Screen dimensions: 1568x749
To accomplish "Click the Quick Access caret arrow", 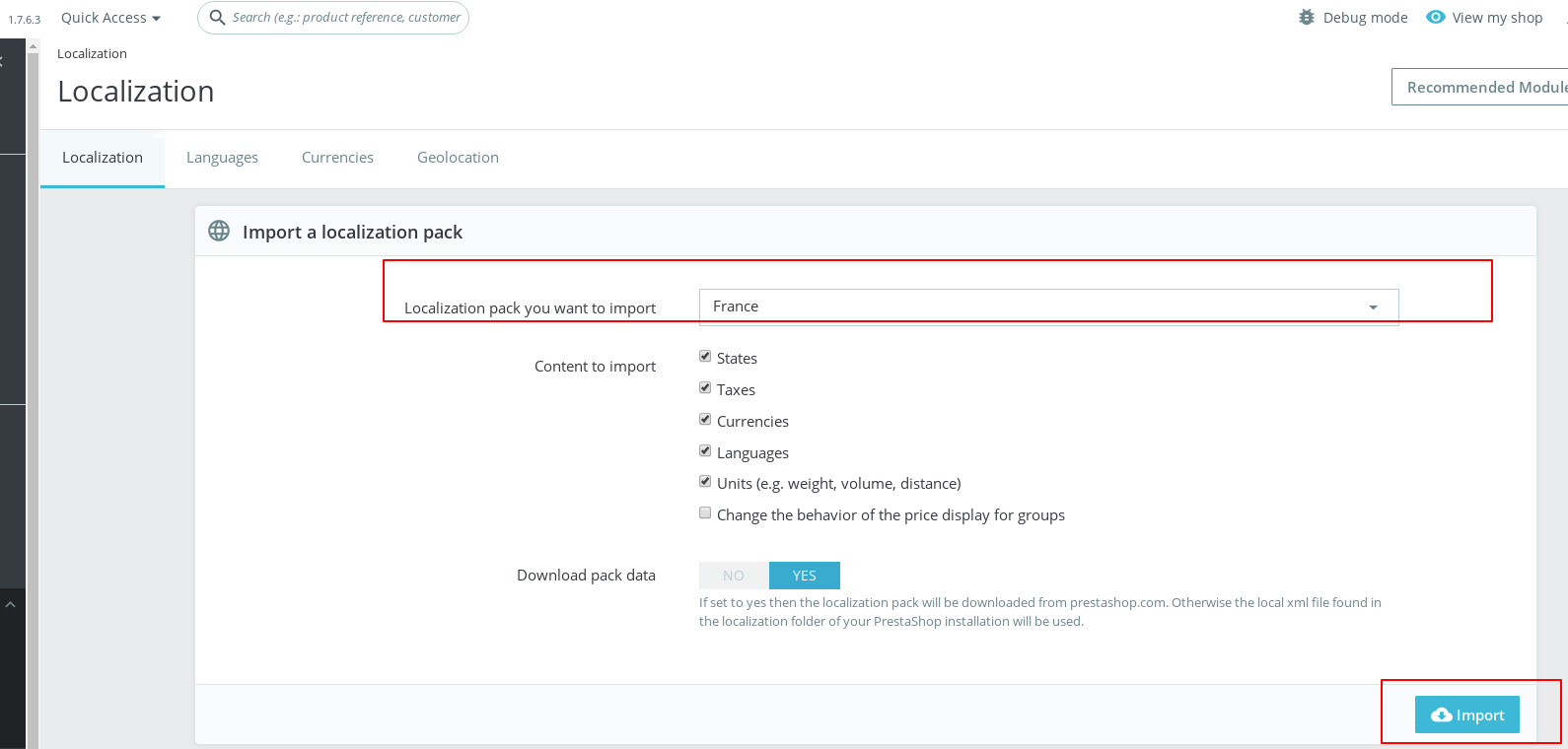I will [x=156, y=19].
